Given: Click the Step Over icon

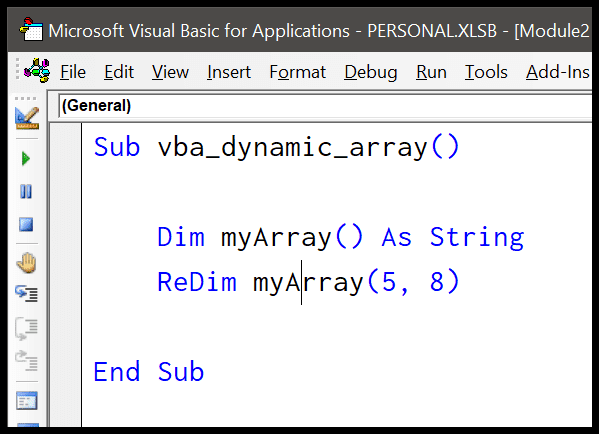Looking at the screenshot, I should coord(26,328).
